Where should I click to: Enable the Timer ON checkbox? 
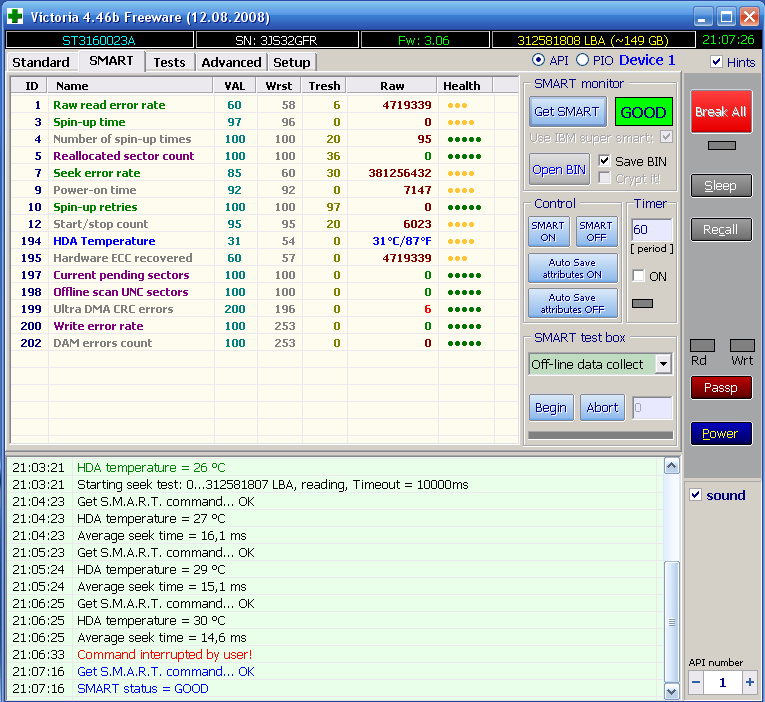point(639,276)
